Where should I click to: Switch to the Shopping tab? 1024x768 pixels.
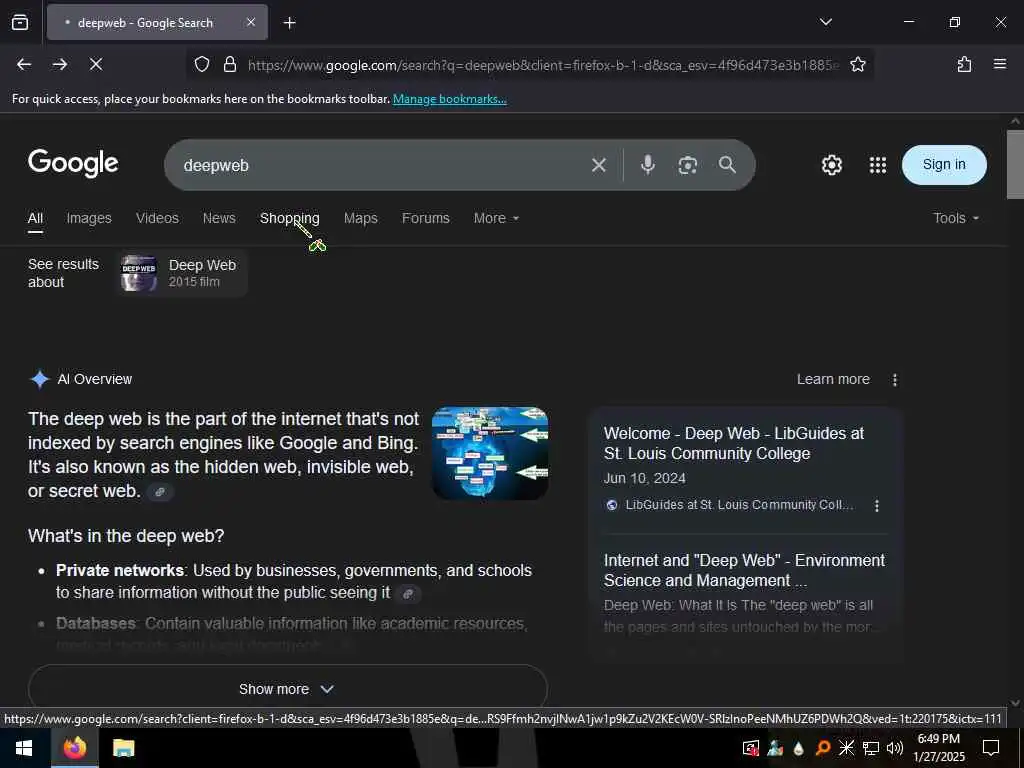289,218
